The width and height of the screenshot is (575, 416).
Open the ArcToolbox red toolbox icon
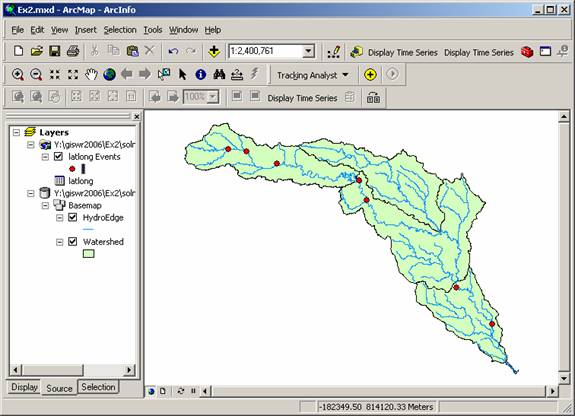(527, 52)
